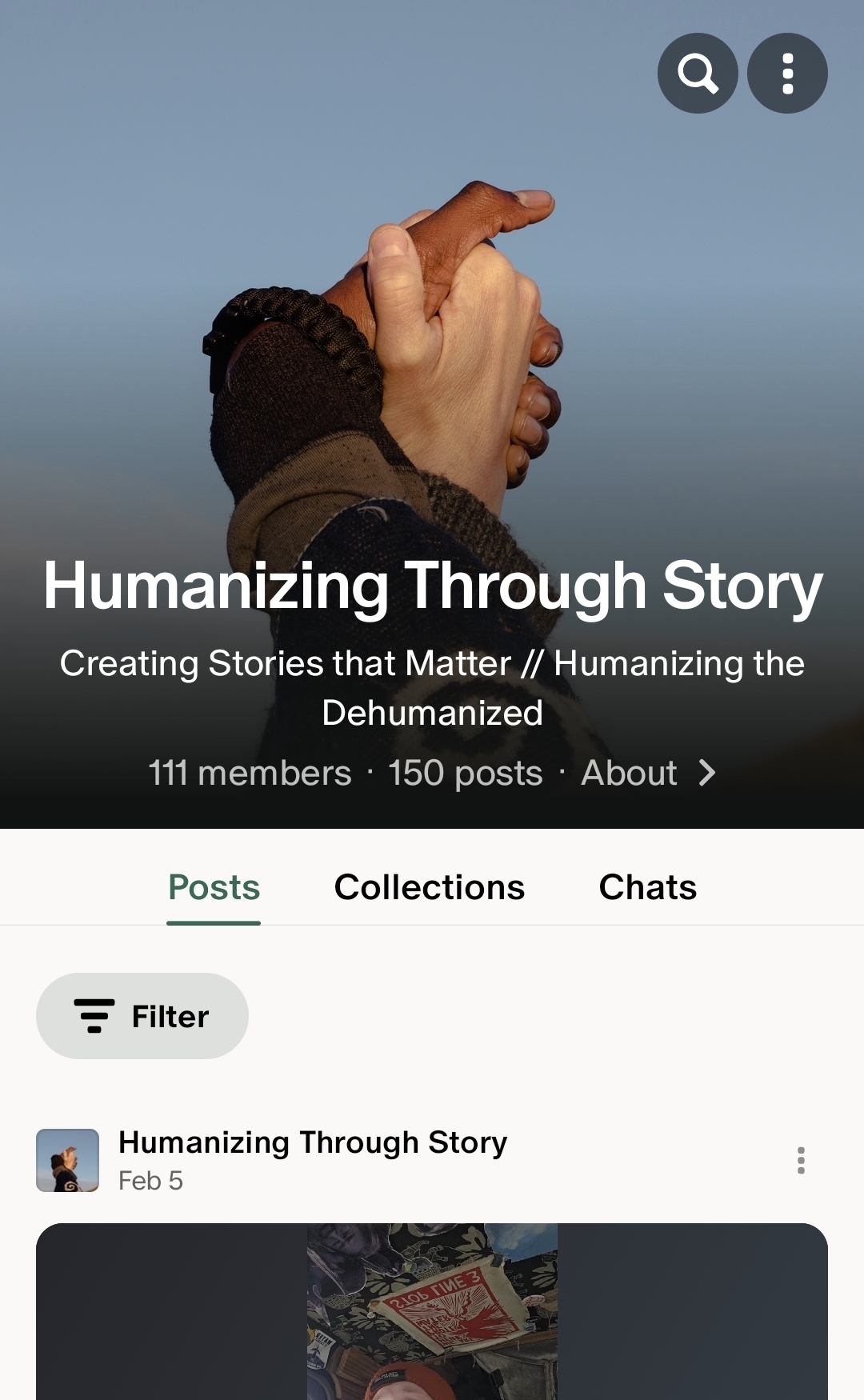The width and height of the screenshot is (864, 1400).
Task: Open the Feb 5 post's three-dot menu
Action: click(801, 1160)
